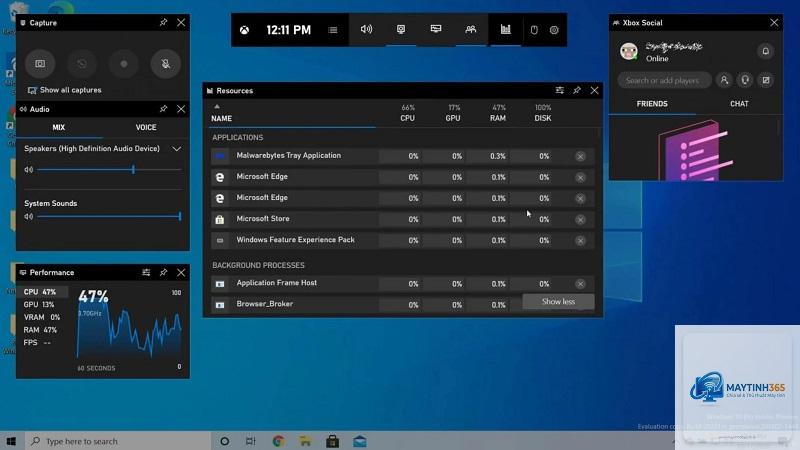Toggle the Capture widget icon on Game Bar
Screen dimensions: 800x450
click(401, 29)
